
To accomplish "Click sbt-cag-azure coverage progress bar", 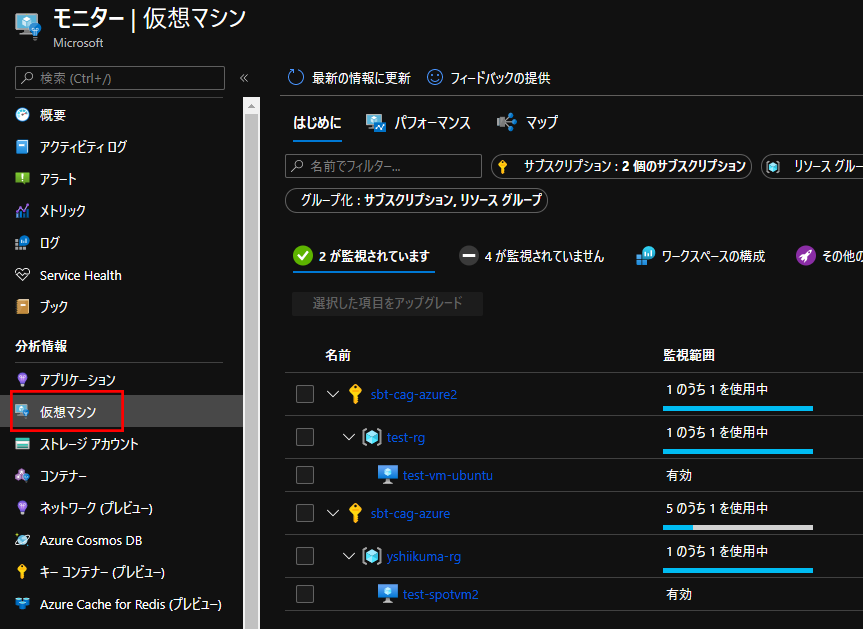I will 738,527.
